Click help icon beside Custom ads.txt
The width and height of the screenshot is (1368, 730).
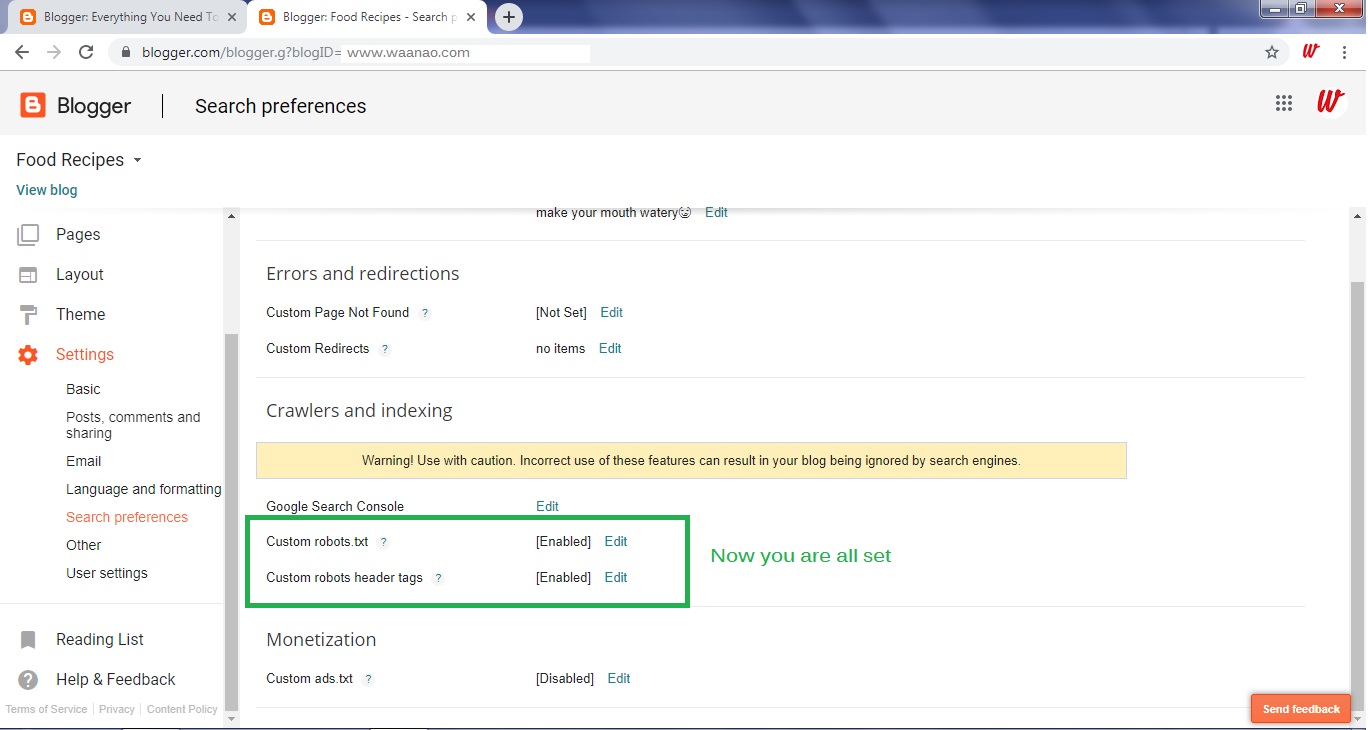[368, 679]
